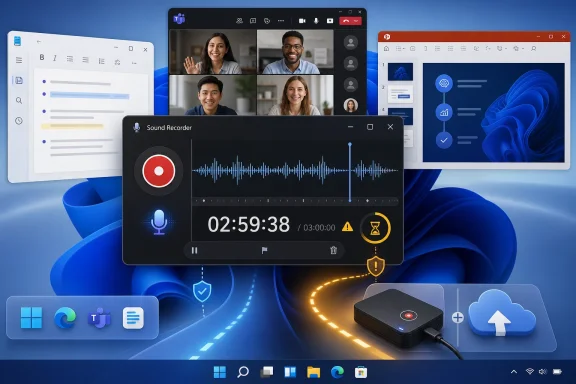
Task: Click the red button on the recorder device
Action: tap(408, 315)
